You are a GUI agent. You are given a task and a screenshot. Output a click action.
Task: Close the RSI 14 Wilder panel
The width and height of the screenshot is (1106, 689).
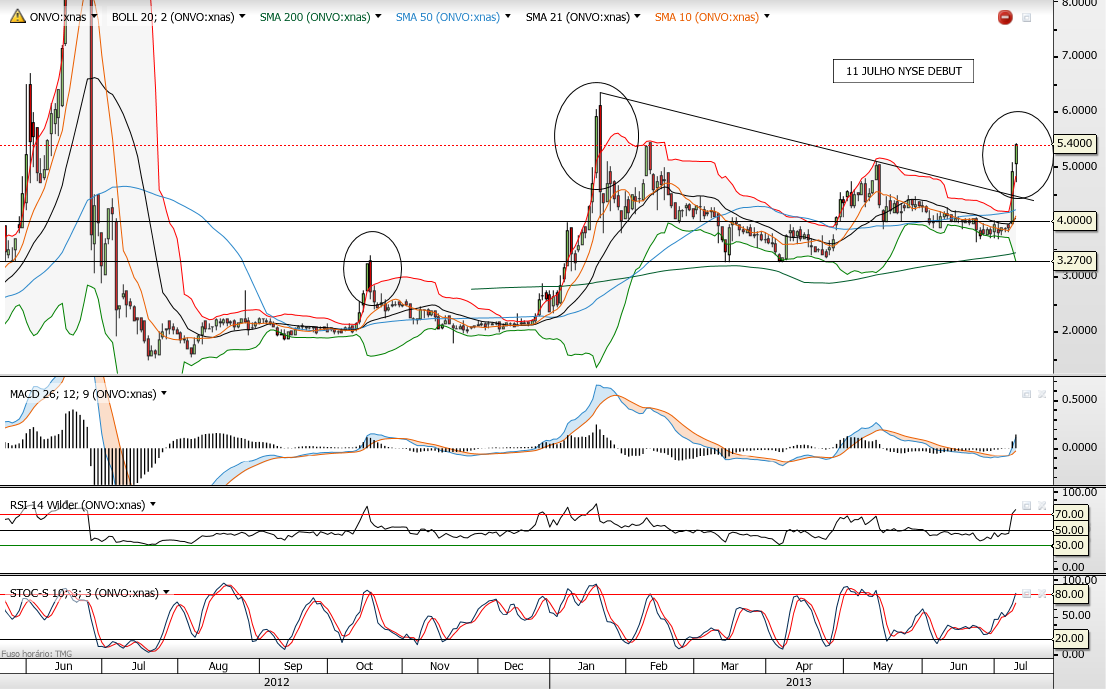click(x=1042, y=506)
